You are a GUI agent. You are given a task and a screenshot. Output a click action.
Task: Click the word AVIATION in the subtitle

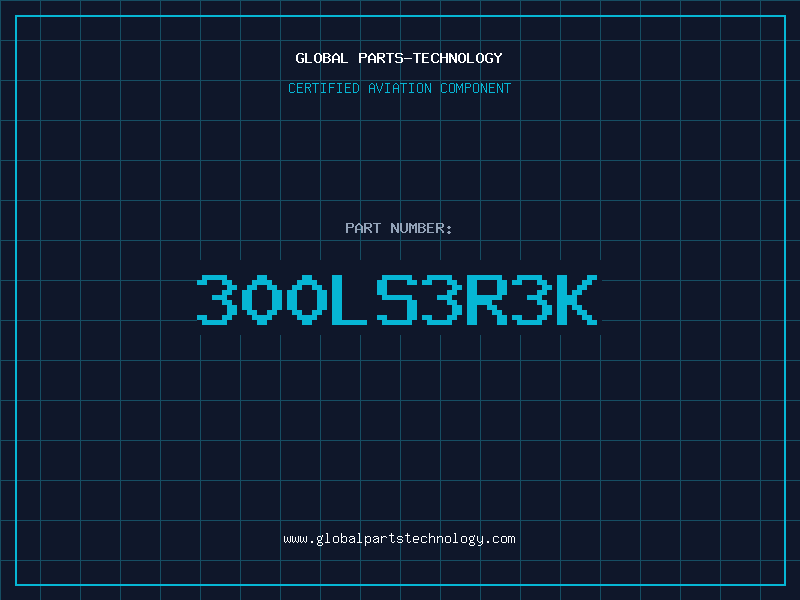point(400,88)
